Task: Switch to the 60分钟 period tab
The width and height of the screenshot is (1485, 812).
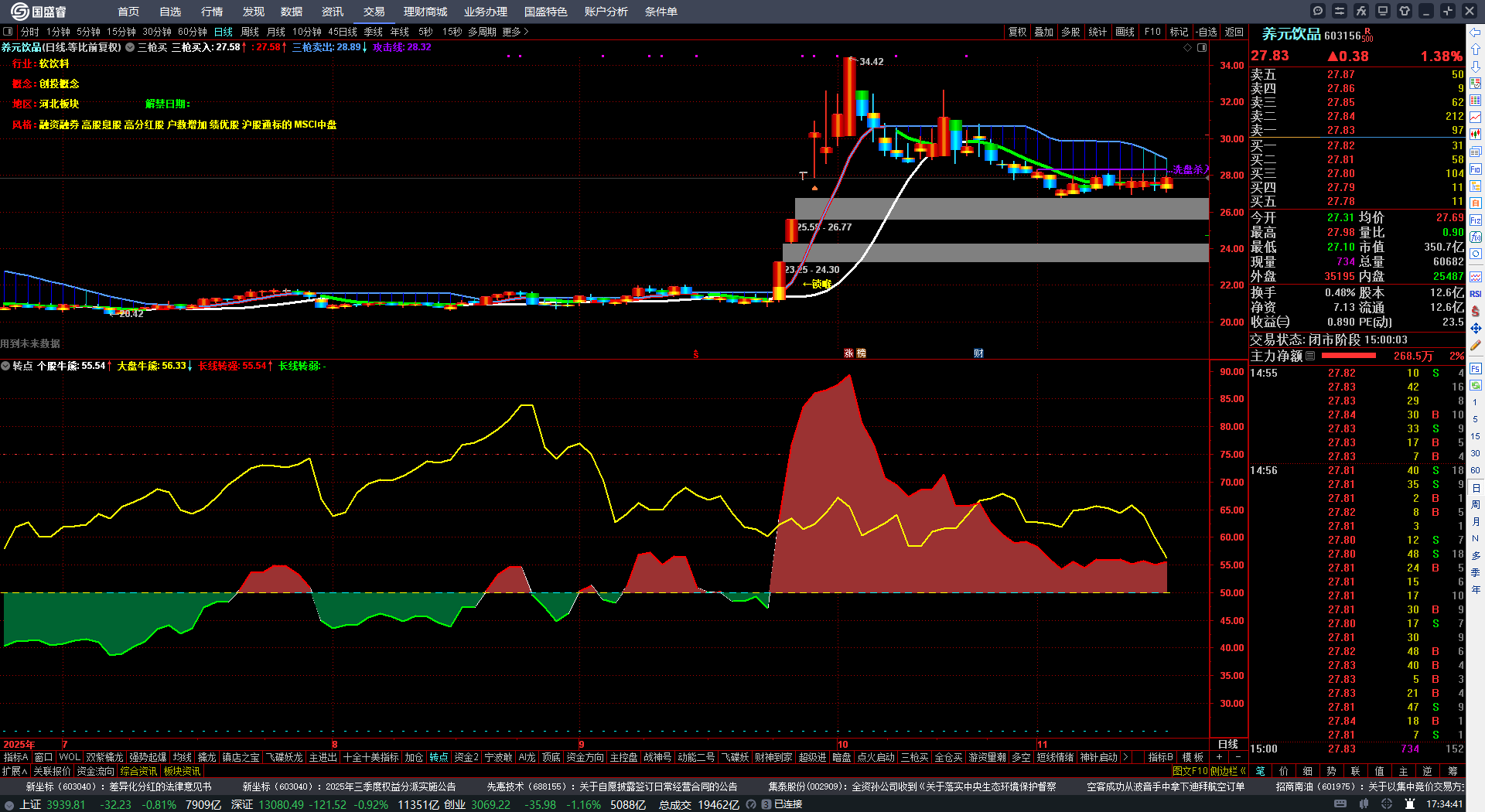Action: 193,32
